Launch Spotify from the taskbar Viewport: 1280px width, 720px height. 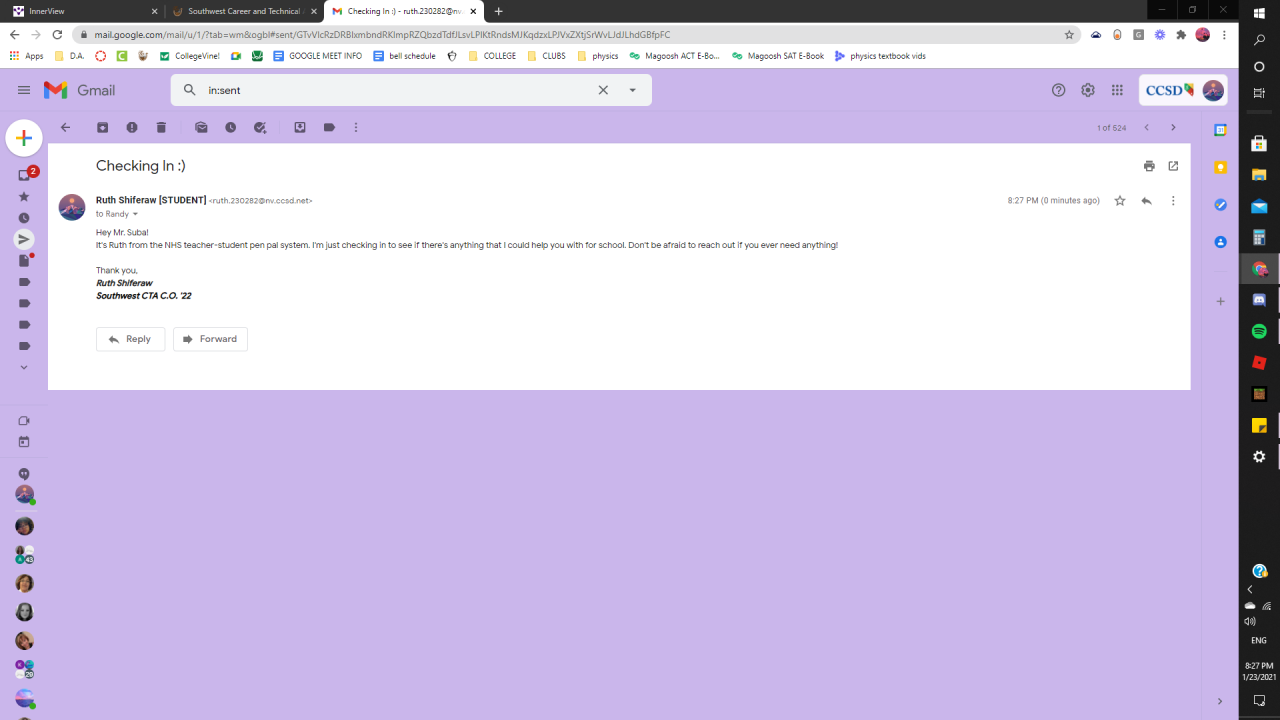[x=1259, y=331]
